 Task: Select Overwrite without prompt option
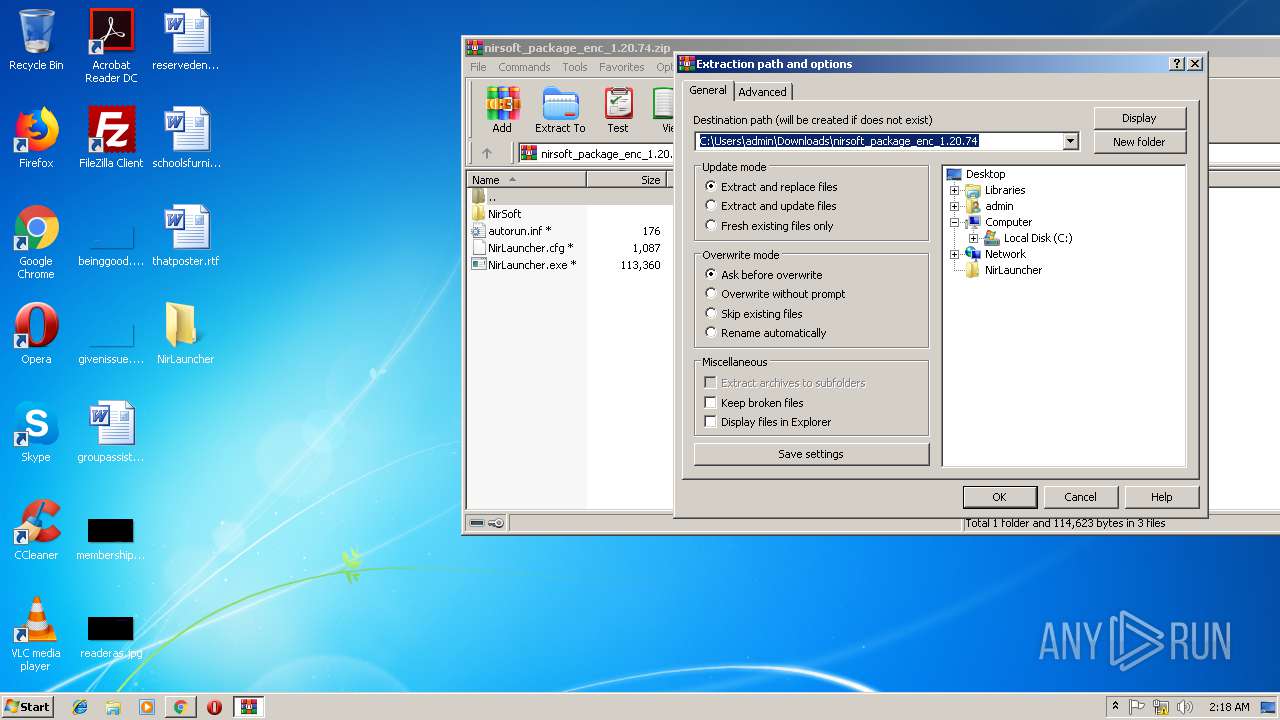[775, 294]
